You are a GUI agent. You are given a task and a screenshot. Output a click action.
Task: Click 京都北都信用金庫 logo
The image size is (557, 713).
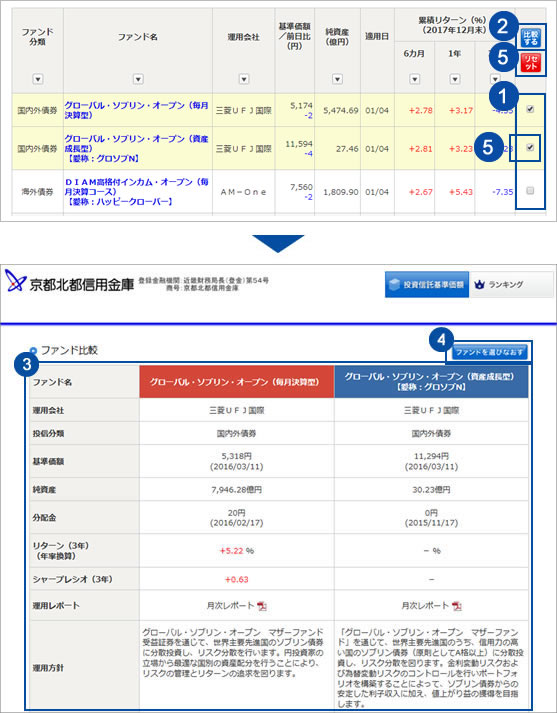pos(70,281)
